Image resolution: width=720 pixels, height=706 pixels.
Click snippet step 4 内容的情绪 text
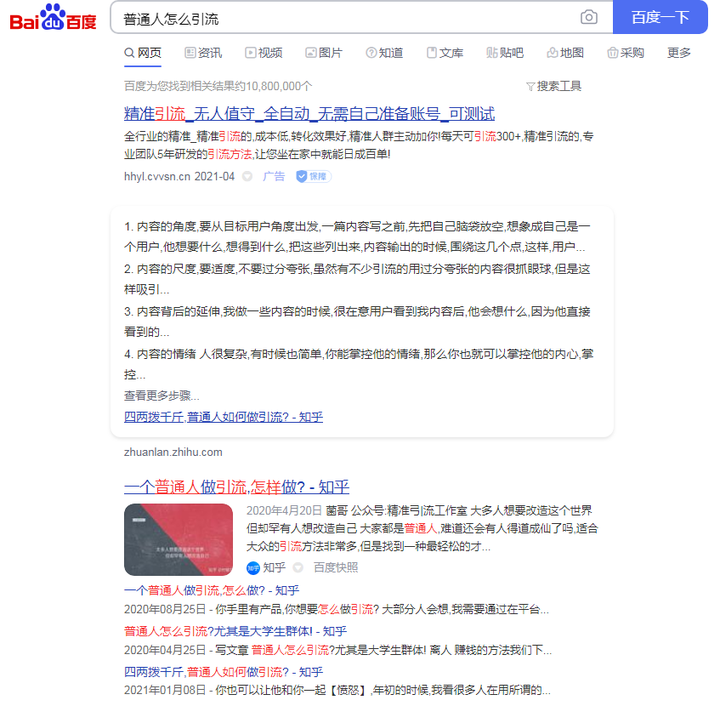[359, 364]
